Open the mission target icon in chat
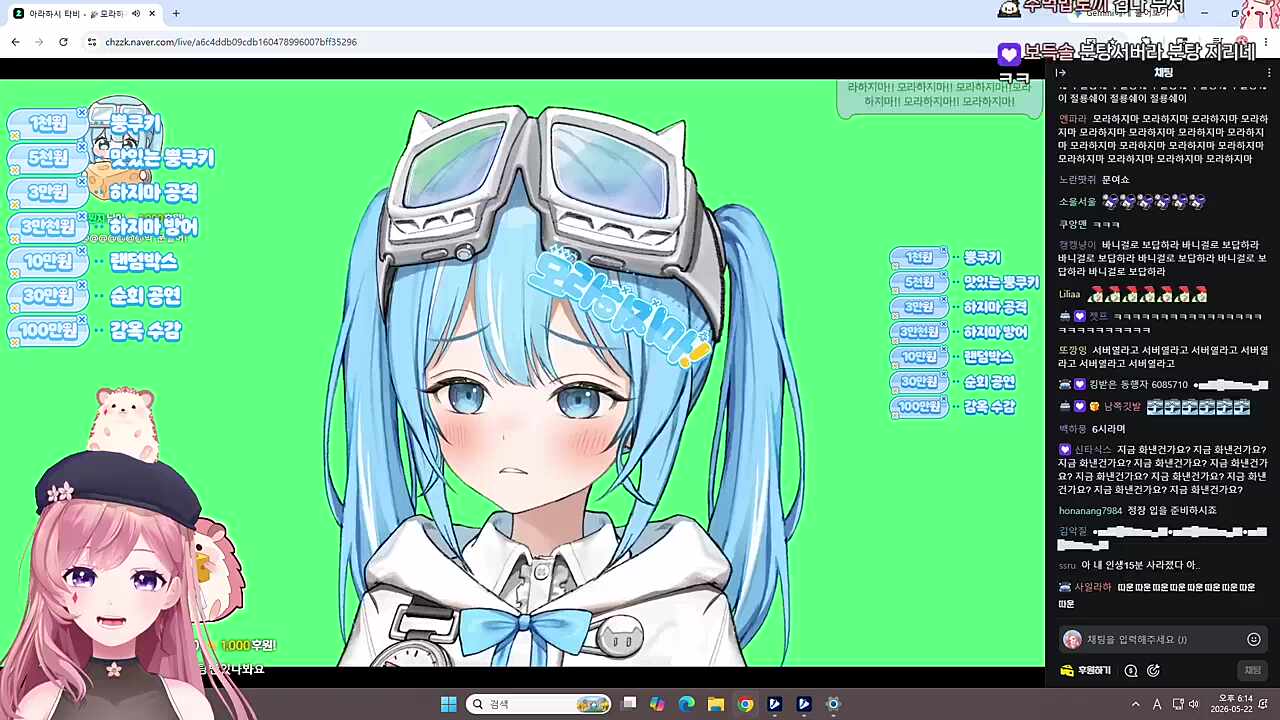 (1153, 671)
